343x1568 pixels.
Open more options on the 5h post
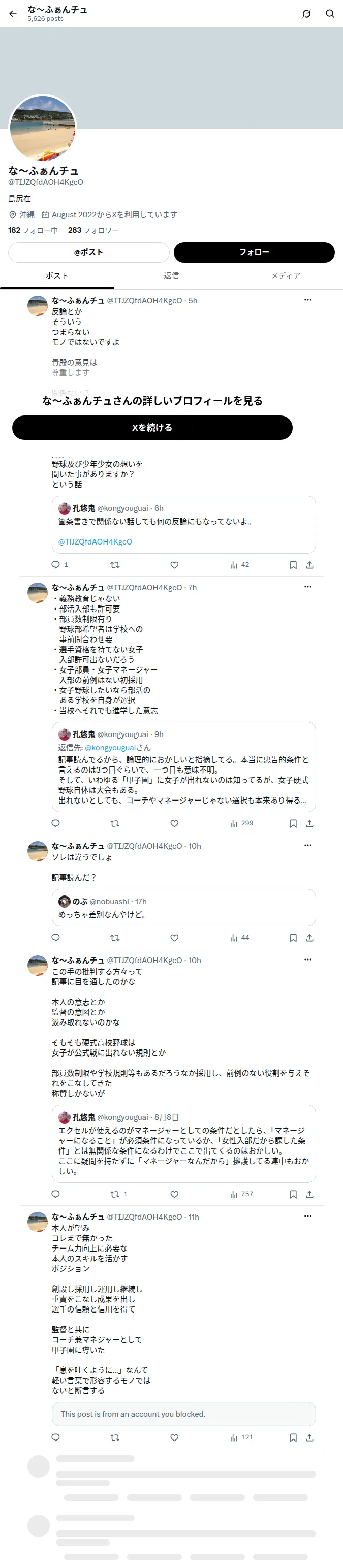[x=307, y=300]
